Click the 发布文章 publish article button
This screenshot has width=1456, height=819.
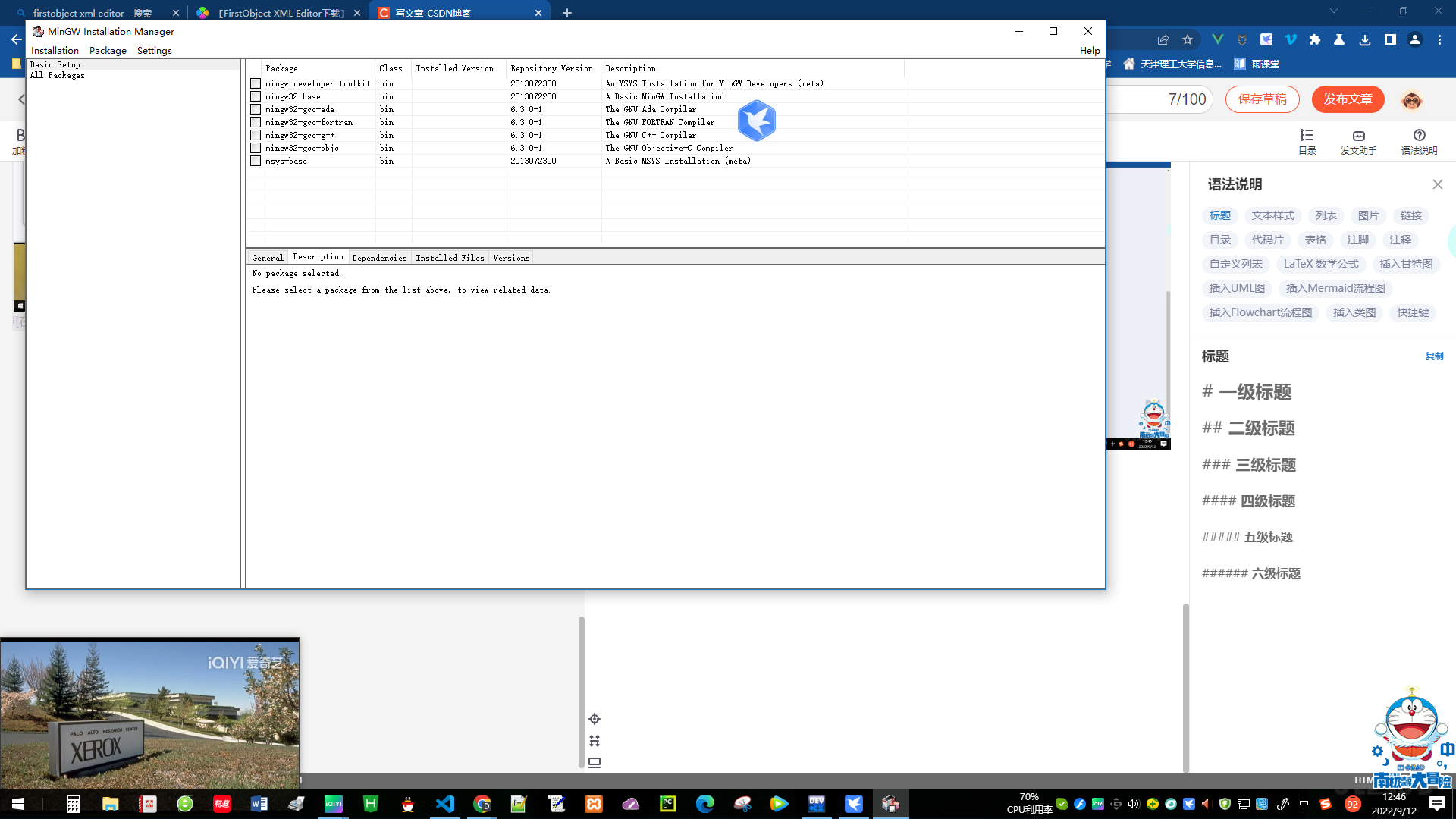(x=1348, y=99)
